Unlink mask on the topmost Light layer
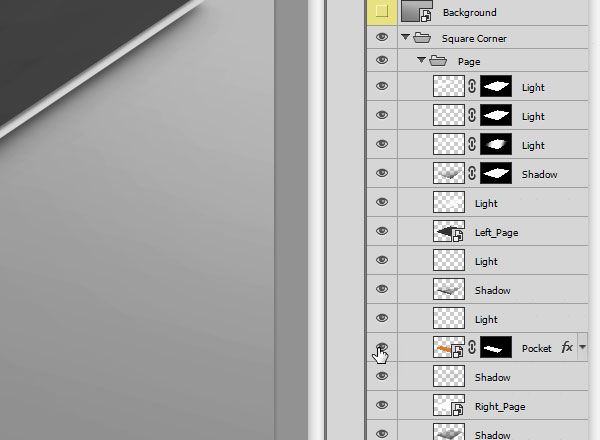The width and height of the screenshot is (600, 440). point(472,86)
